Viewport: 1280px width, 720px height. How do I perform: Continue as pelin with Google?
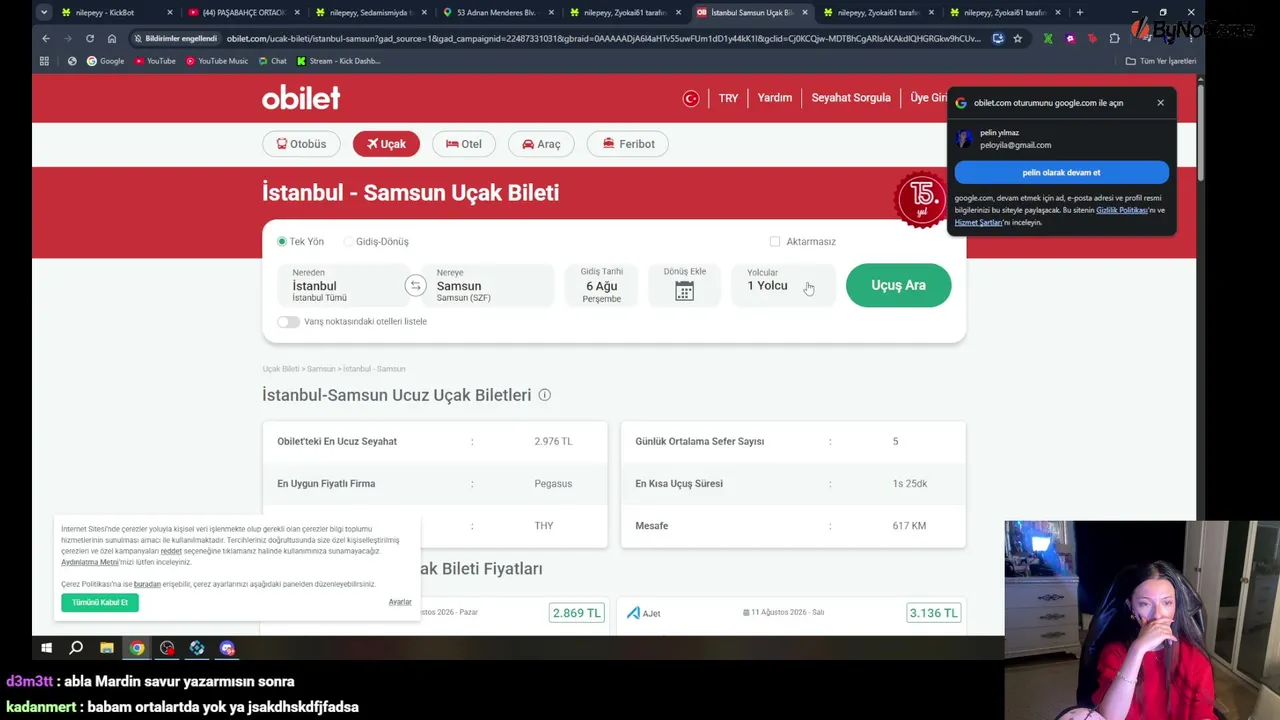point(1061,172)
